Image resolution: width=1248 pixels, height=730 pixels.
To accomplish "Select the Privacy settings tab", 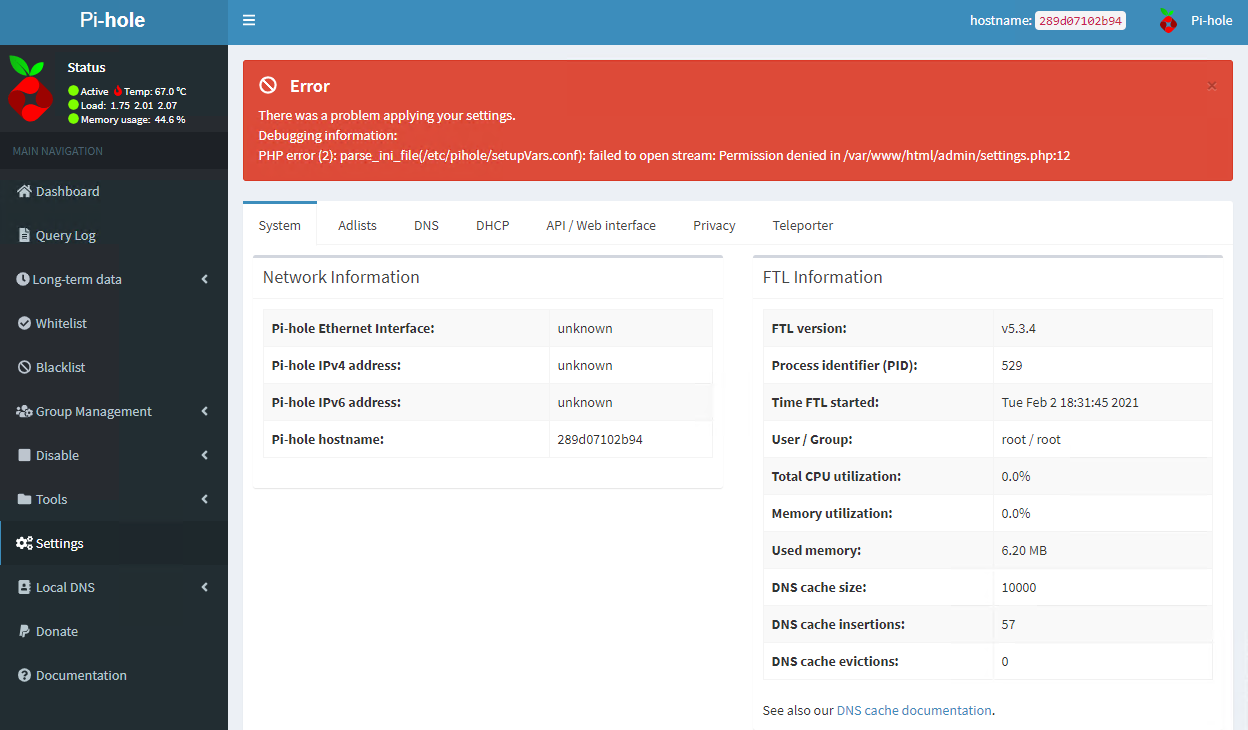I will (713, 225).
